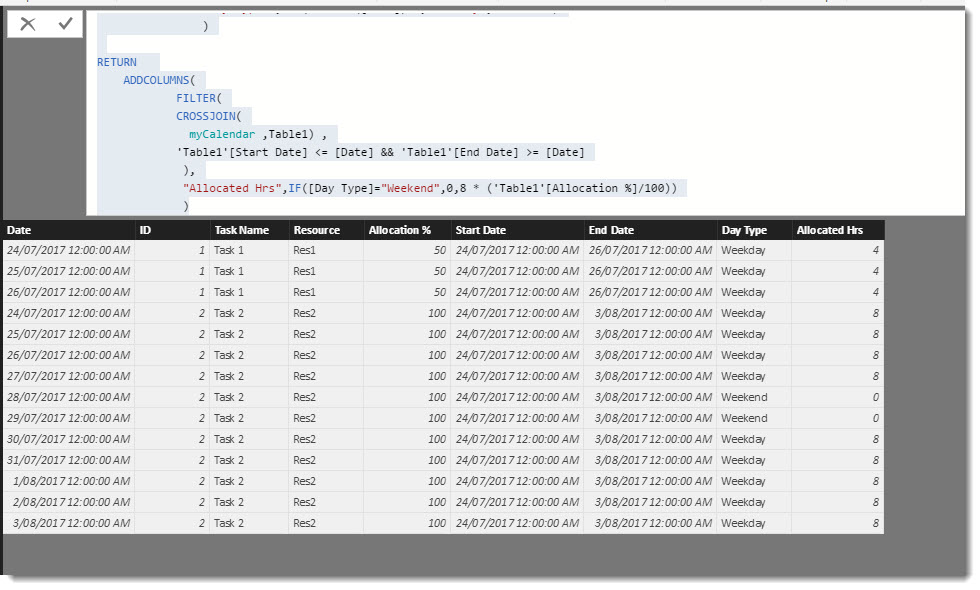Select Allocated Hrs 0 in the 28/07/2017 row
Image resolution: width=980 pixels, height=590 pixels.
(x=838, y=397)
